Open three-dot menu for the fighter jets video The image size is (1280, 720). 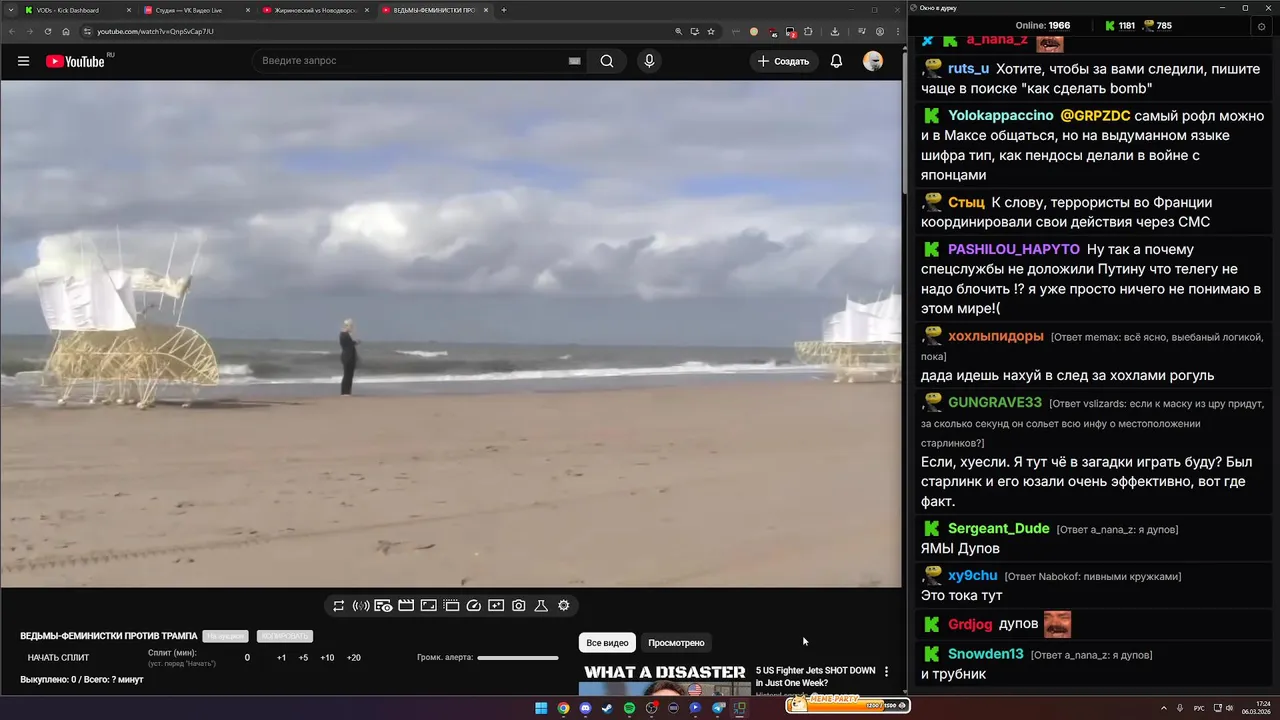pos(886,672)
